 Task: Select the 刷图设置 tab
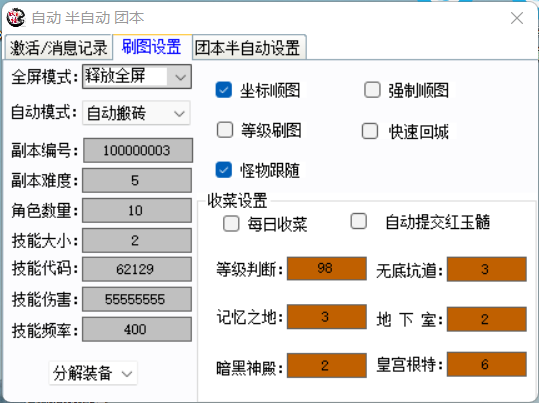[152, 46]
